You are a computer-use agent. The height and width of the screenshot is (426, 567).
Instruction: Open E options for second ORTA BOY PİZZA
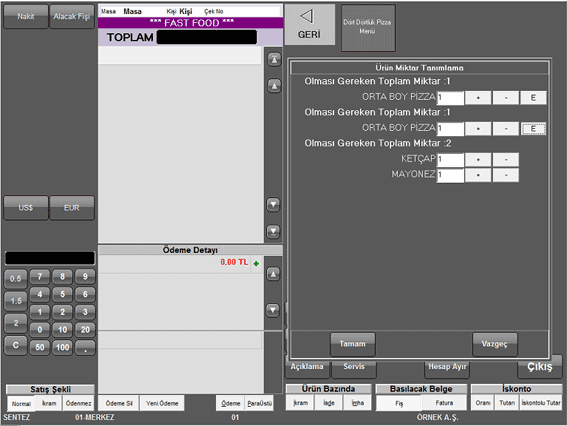533,128
